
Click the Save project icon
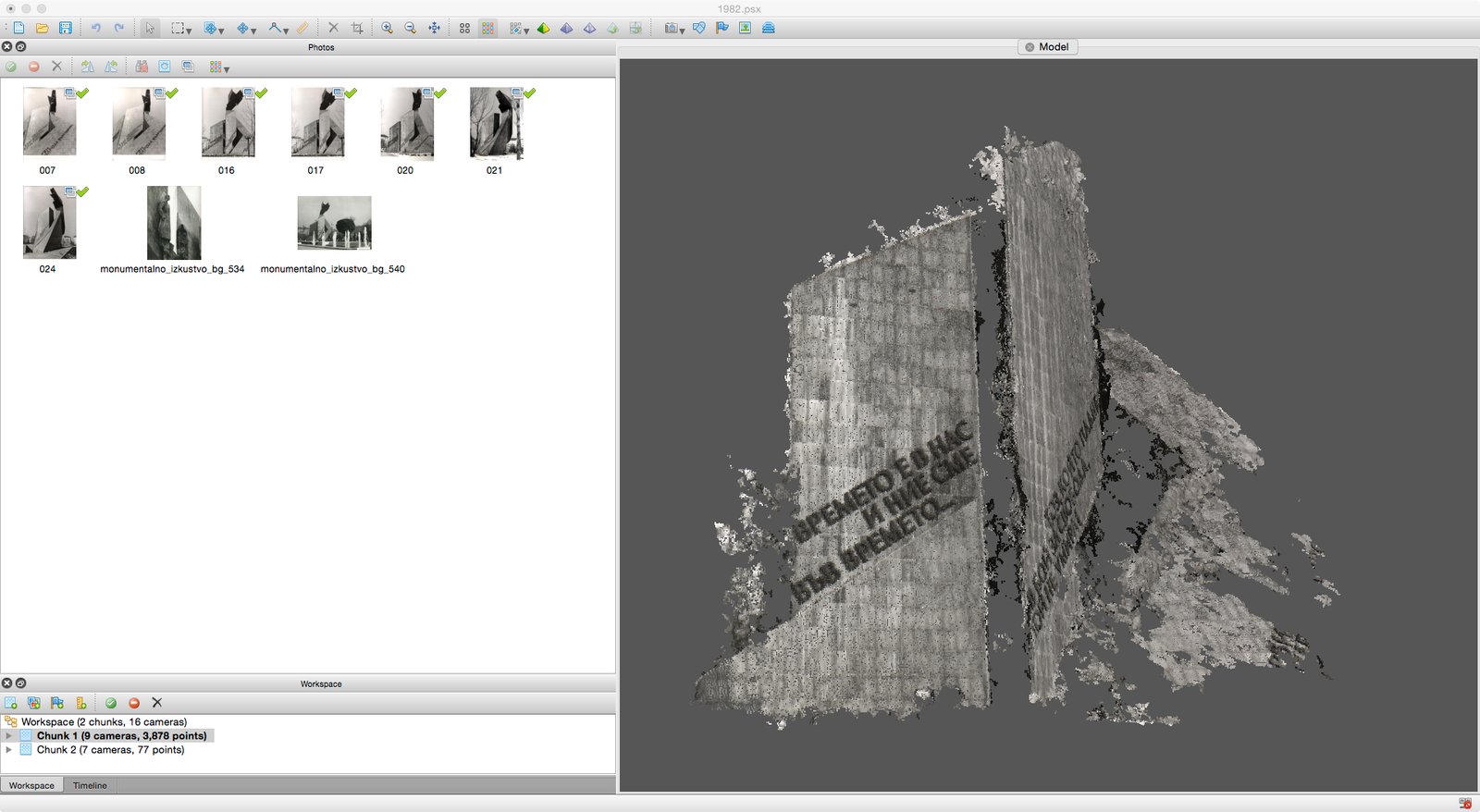[65, 28]
